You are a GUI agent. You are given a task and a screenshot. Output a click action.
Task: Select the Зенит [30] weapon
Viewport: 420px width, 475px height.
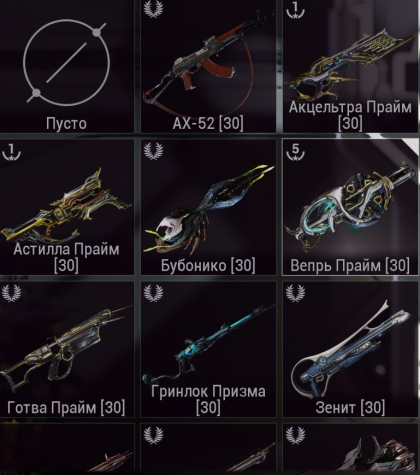pos(351,349)
